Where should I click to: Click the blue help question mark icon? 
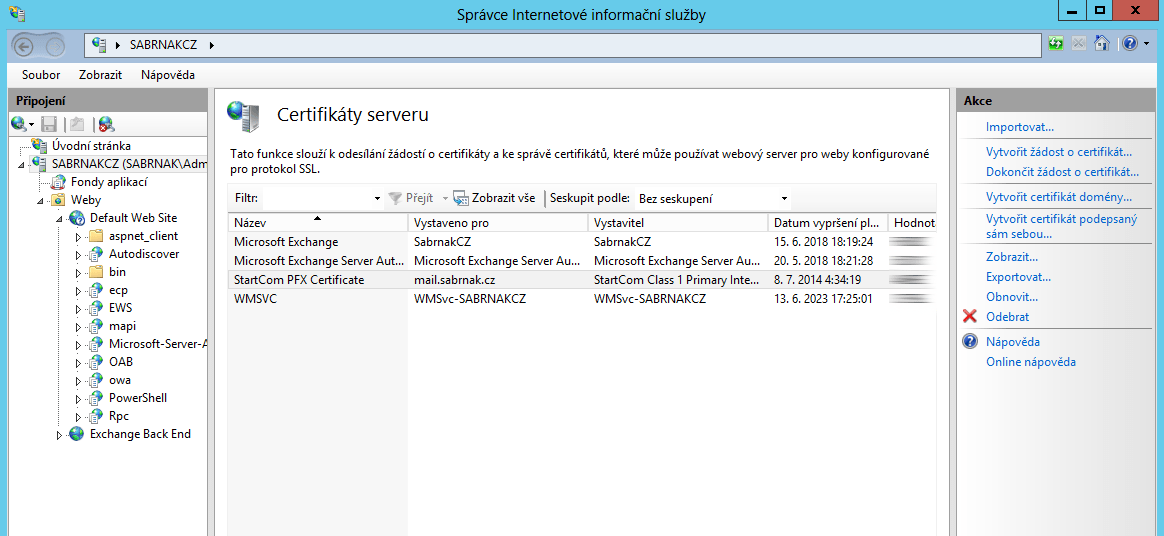click(1128, 44)
